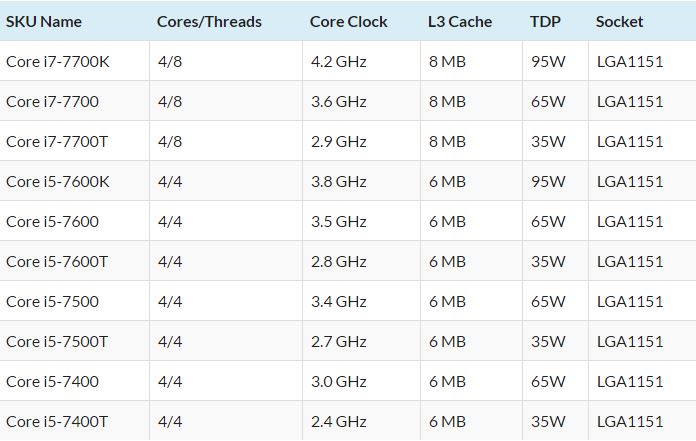Select the Core i7-7700K cell
The height and width of the screenshot is (441, 696).
click(x=58, y=62)
